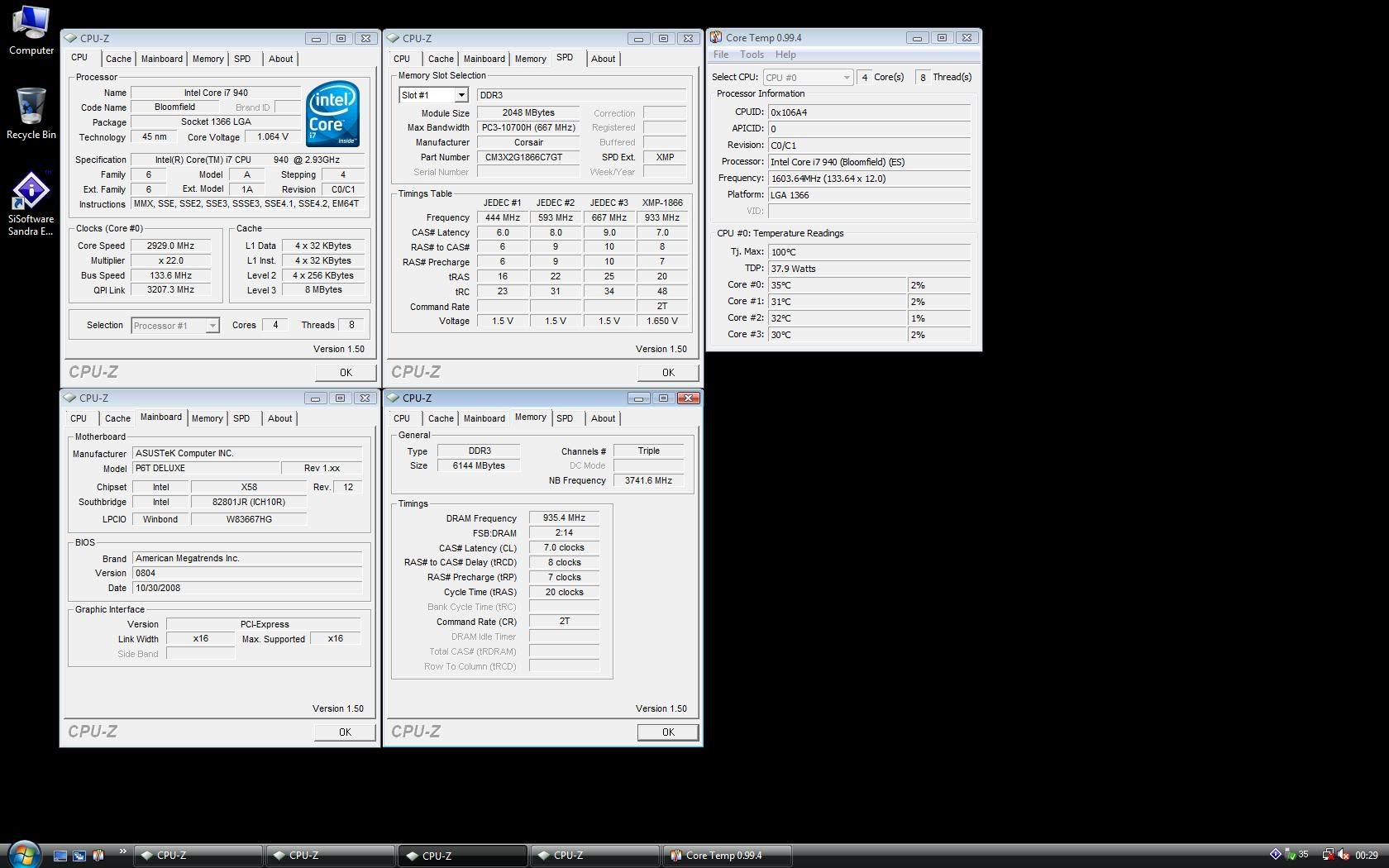Click Show Desktop quick launch icon
Image resolution: width=1389 pixels, height=868 pixels.
[60, 856]
